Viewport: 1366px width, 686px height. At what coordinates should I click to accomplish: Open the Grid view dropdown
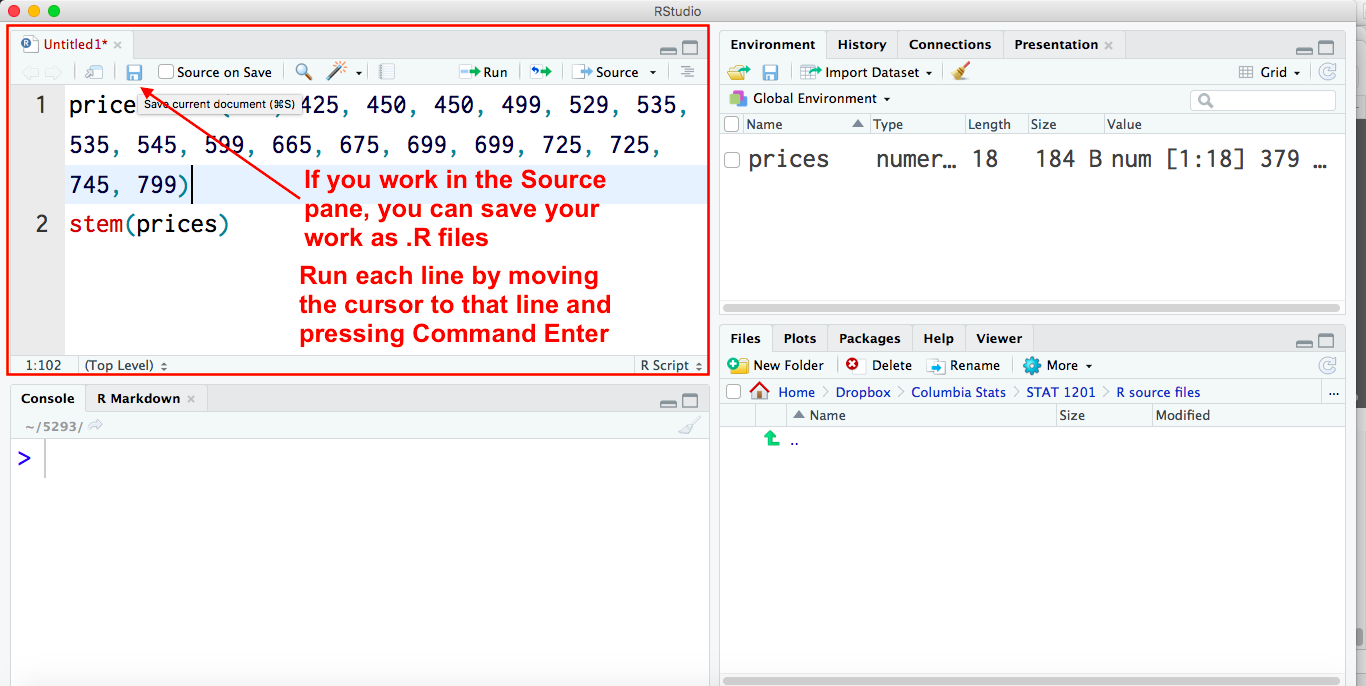point(1270,72)
